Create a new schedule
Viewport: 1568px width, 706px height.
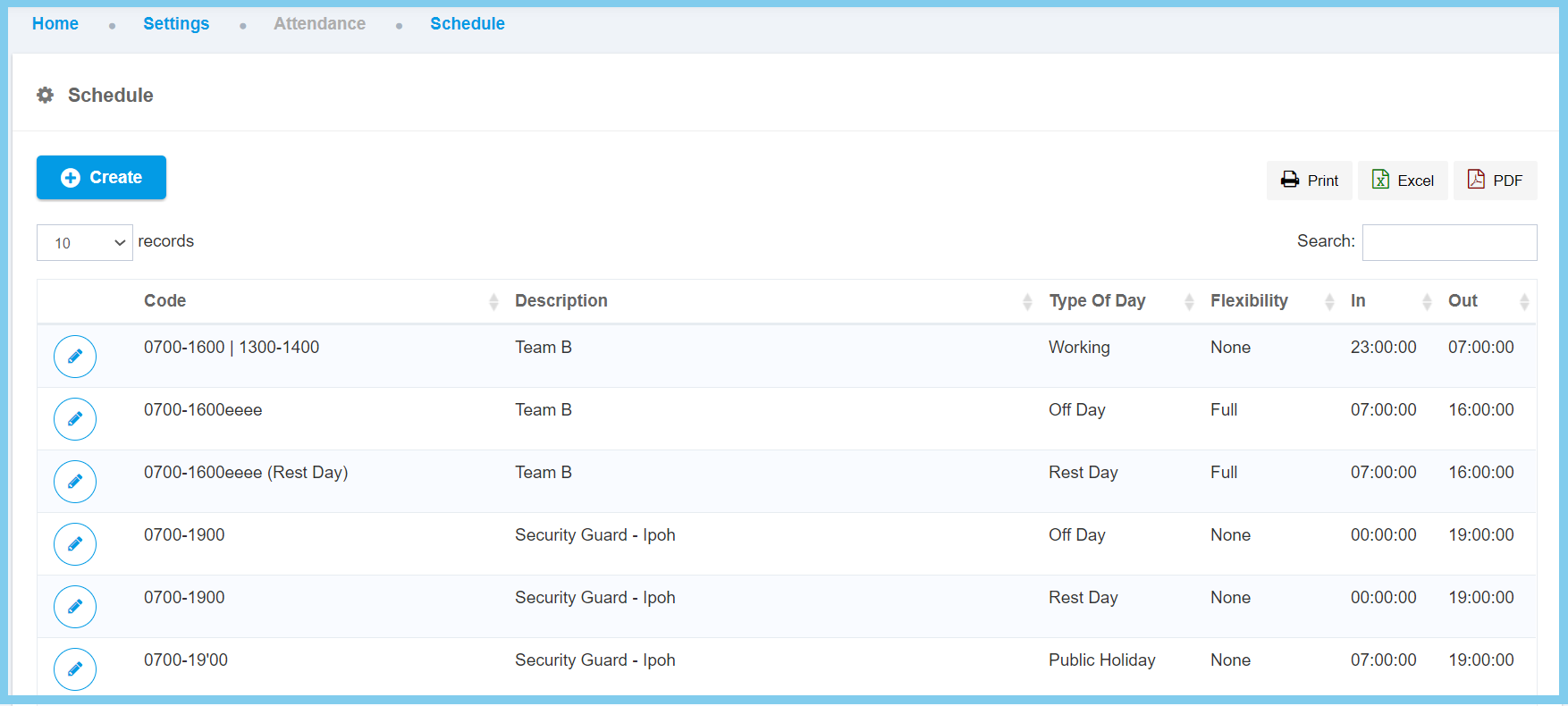(x=101, y=178)
